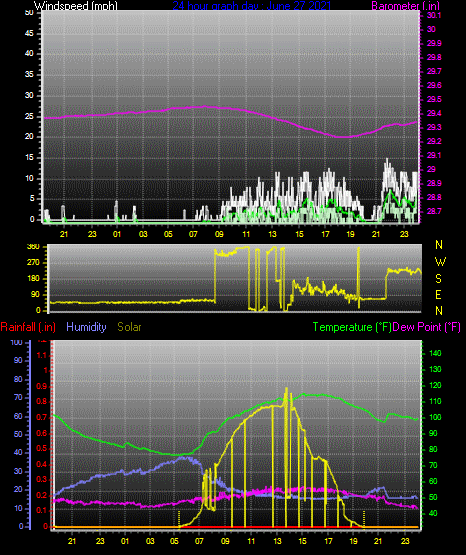Select the 'Rainfall (.in)' legend label
466x555 pixels.
click(x=28, y=327)
